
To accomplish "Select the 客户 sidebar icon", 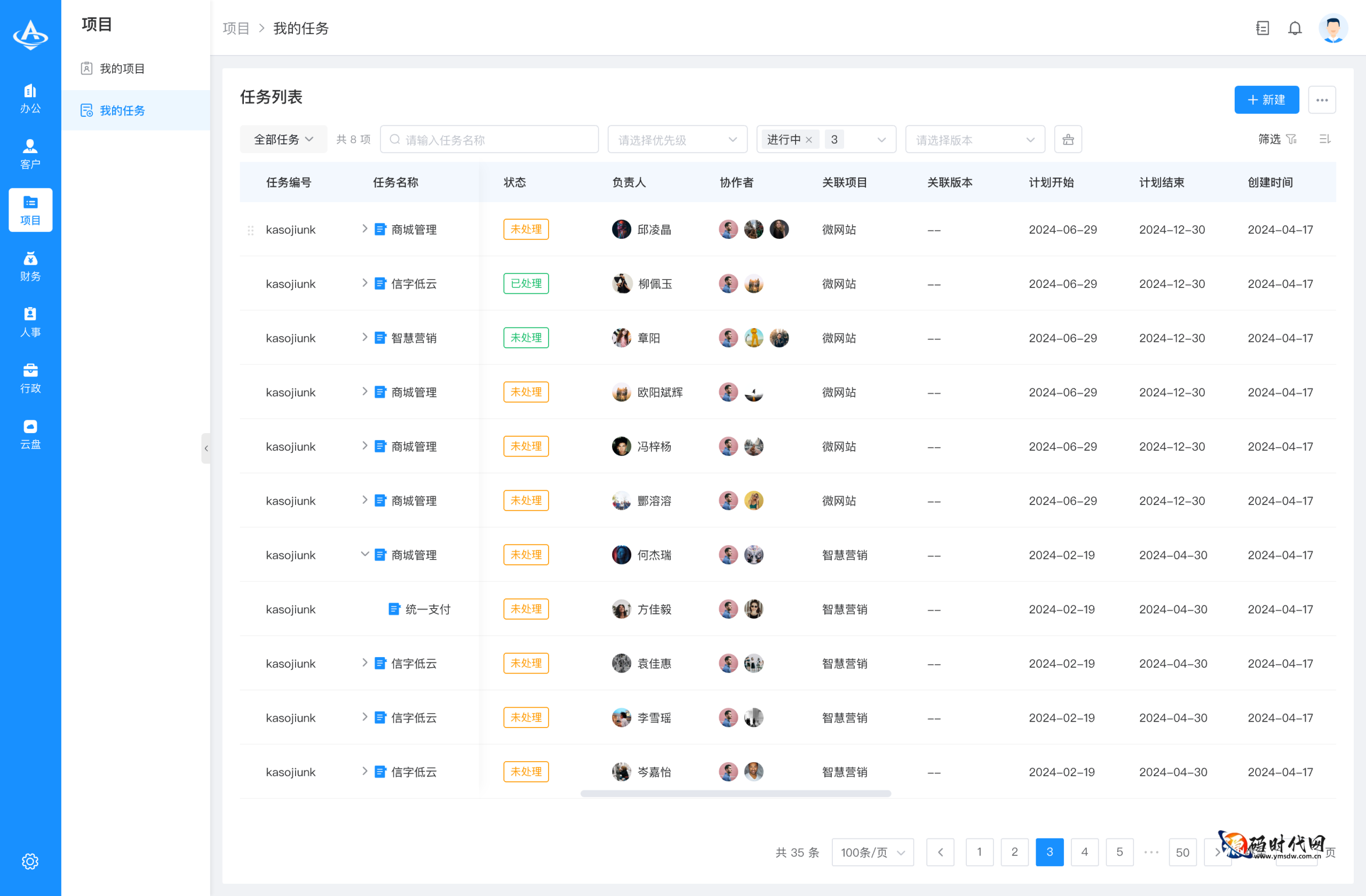I will tap(30, 153).
